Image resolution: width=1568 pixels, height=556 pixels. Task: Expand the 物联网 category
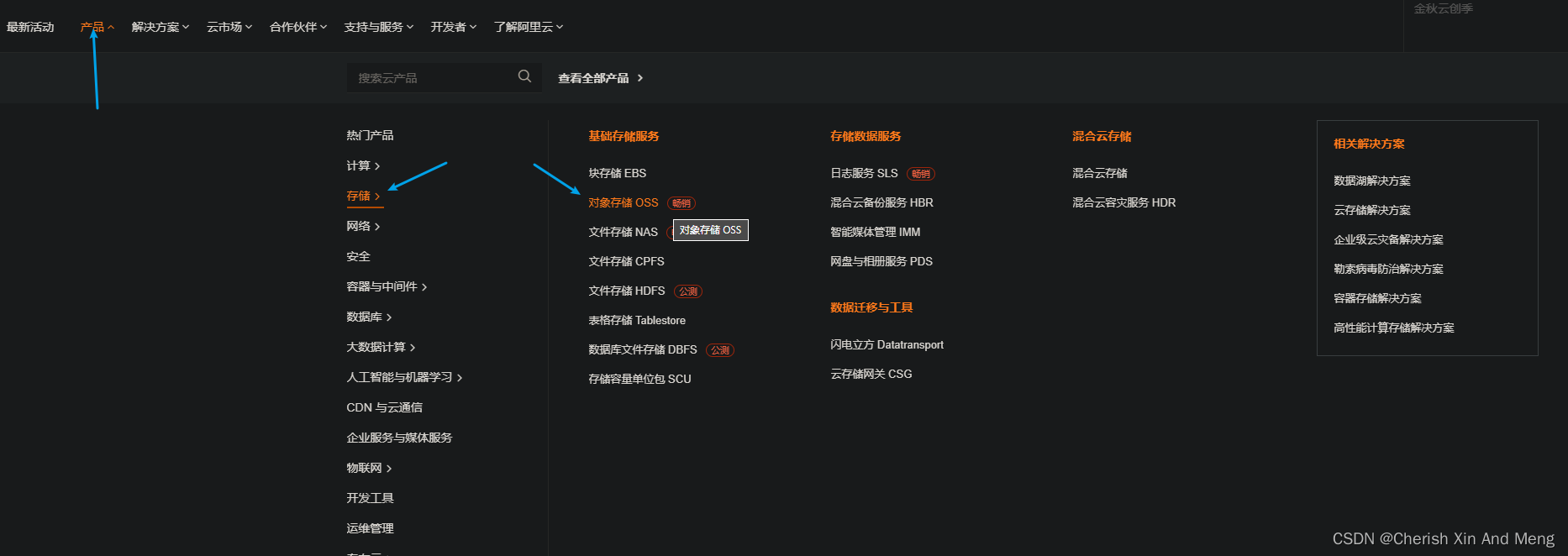click(x=369, y=468)
